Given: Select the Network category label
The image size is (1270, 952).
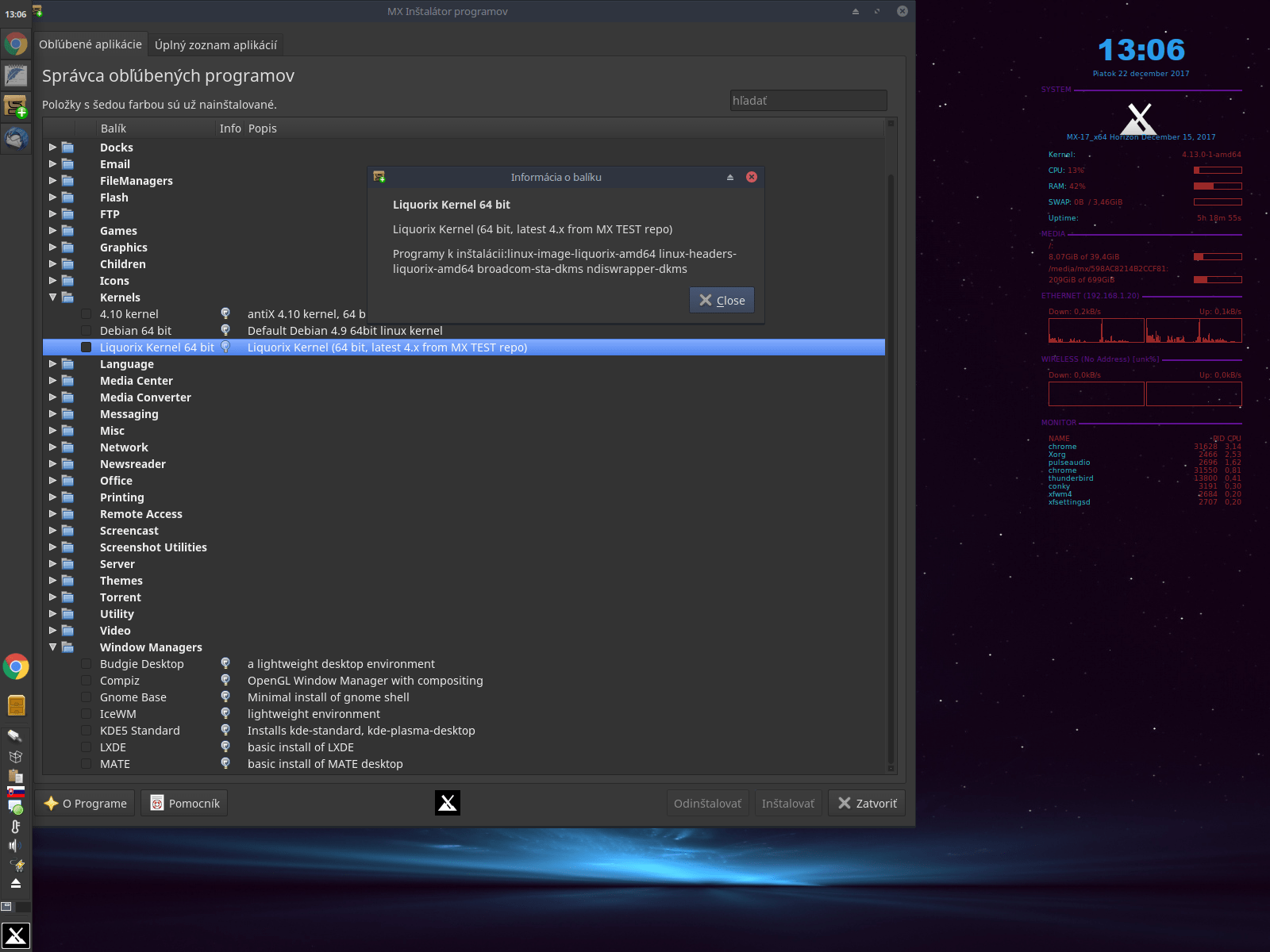Looking at the screenshot, I should click(124, 447).
